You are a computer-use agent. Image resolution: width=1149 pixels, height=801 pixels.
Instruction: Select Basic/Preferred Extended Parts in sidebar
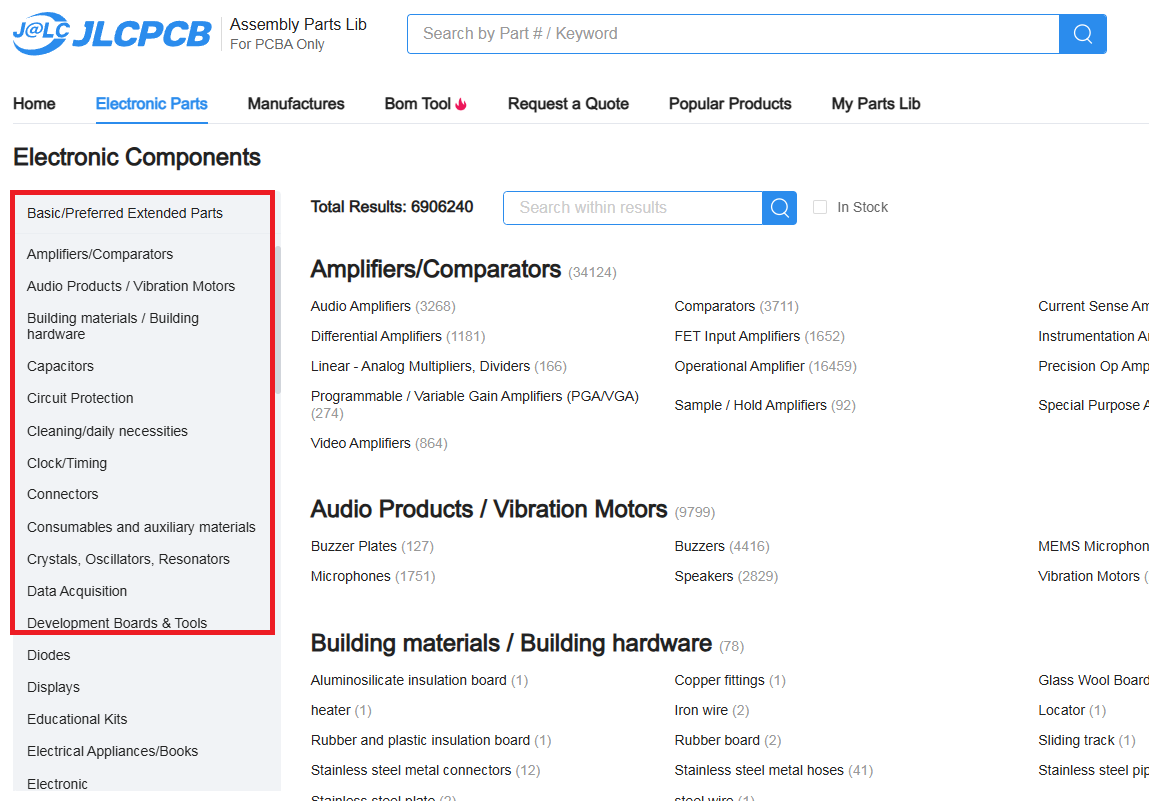(125, 213)
